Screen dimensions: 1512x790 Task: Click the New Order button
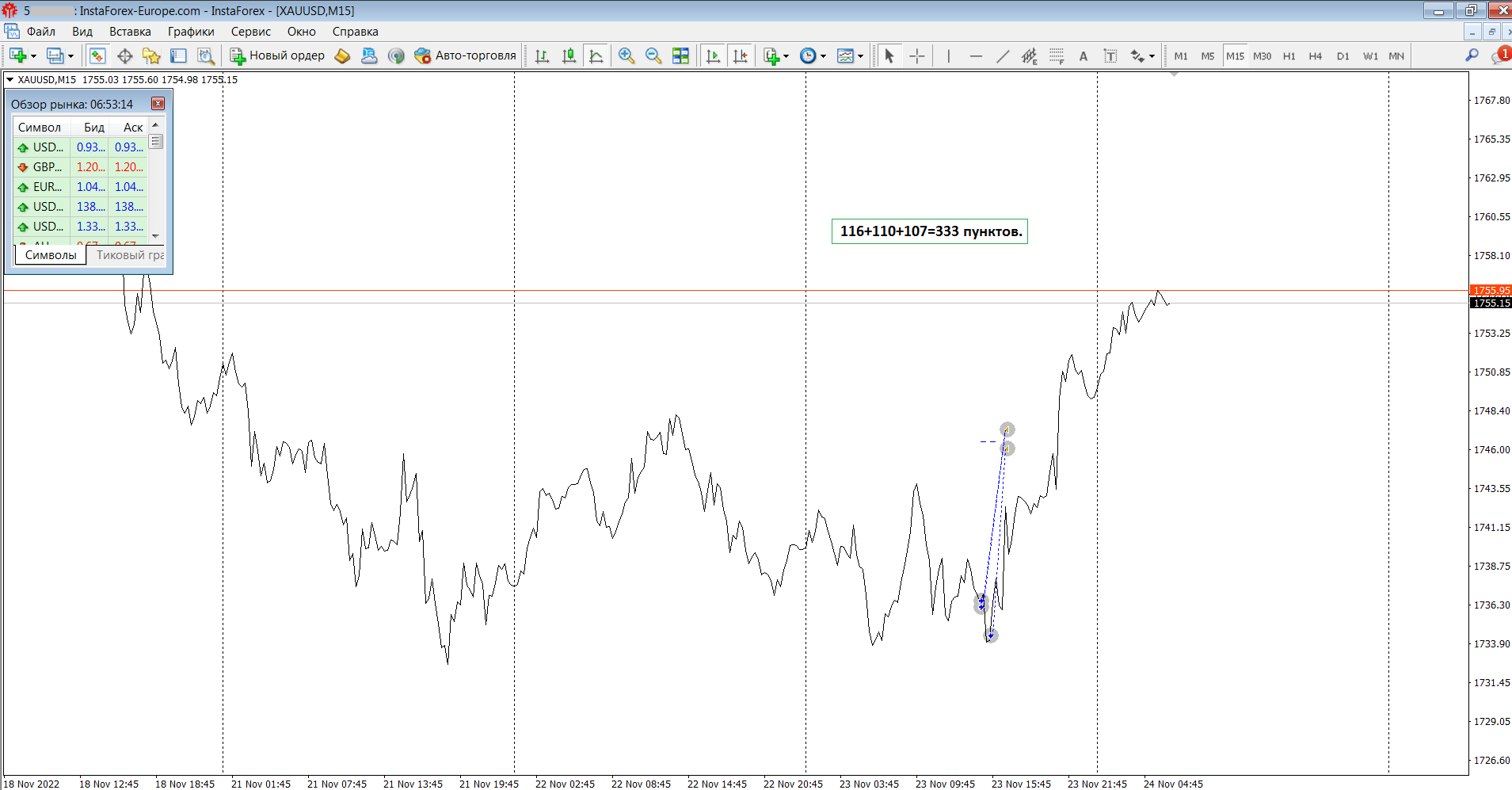tap(277, 55)
